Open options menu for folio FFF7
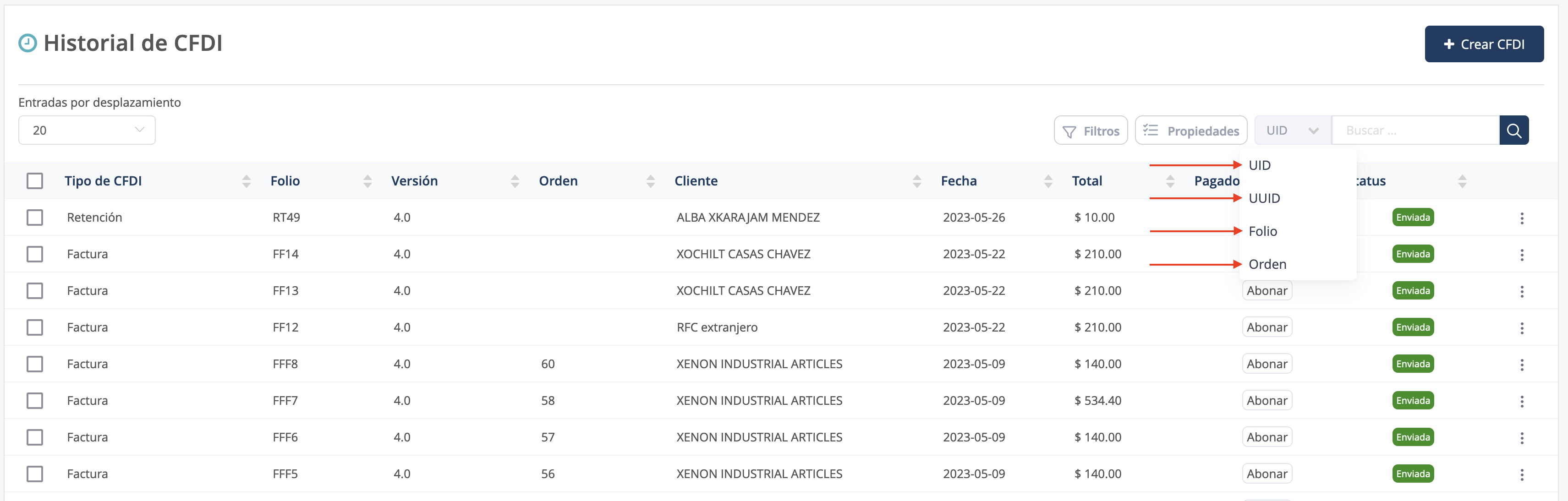This screenshot has width=1568, height=501. point(1522,401)
